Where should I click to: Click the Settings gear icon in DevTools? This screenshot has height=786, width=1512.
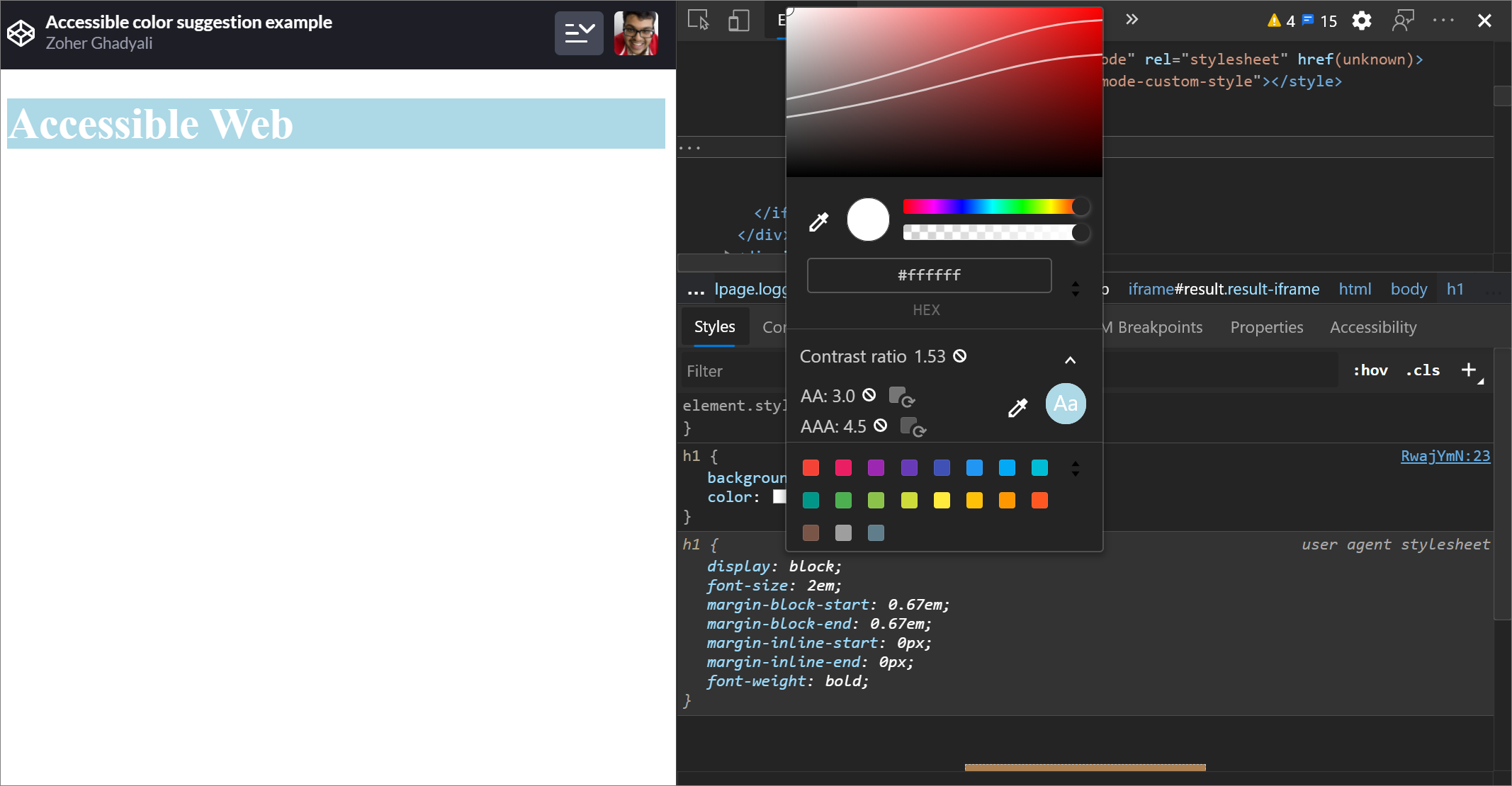pyautogui.click(x=1363, y=20)
